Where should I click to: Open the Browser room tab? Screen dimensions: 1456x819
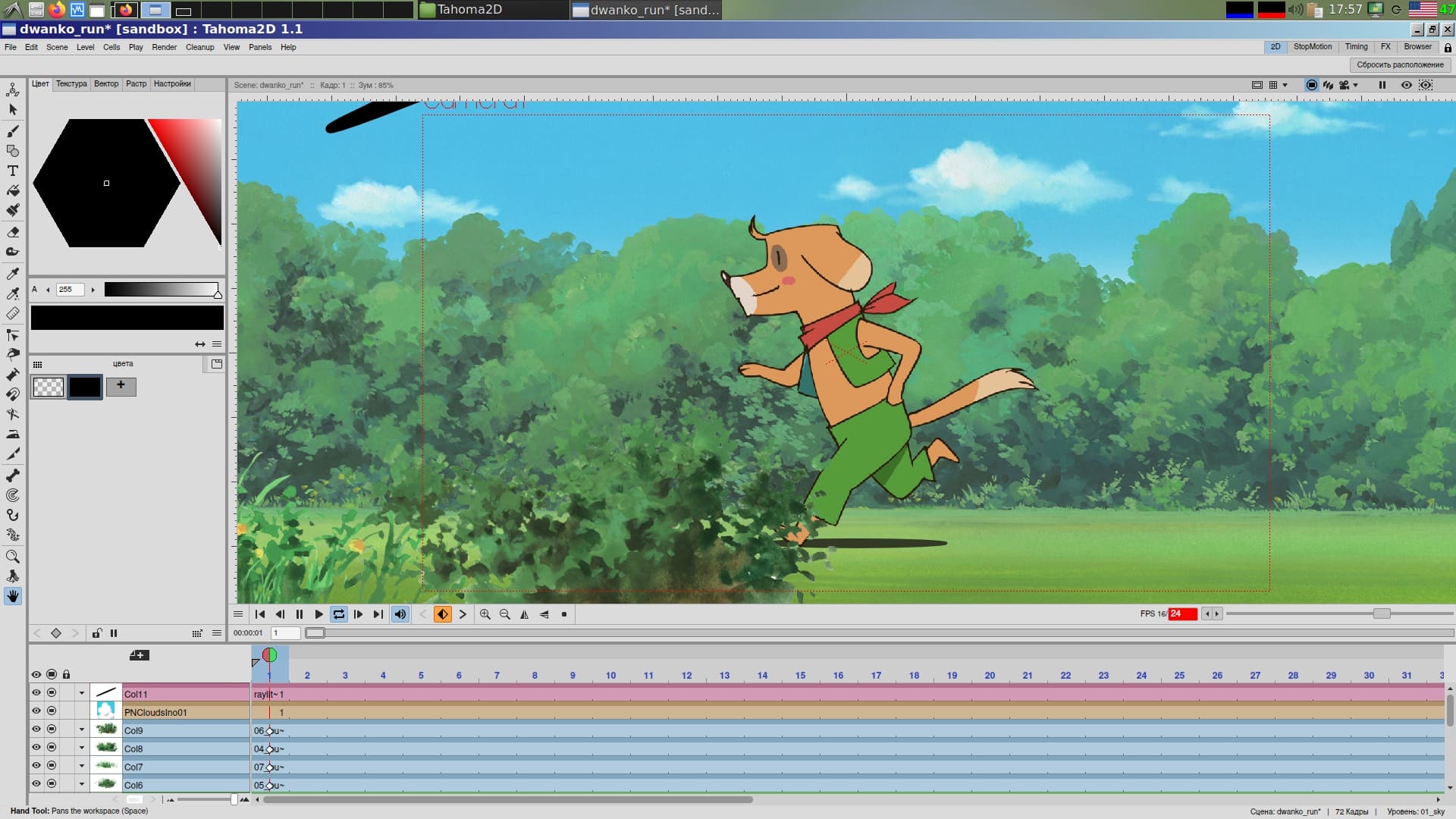coord(1417,47)
